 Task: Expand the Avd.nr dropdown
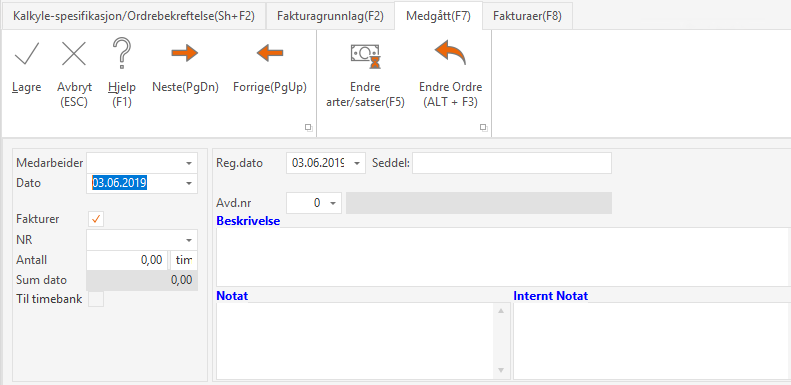click(332, 203)
